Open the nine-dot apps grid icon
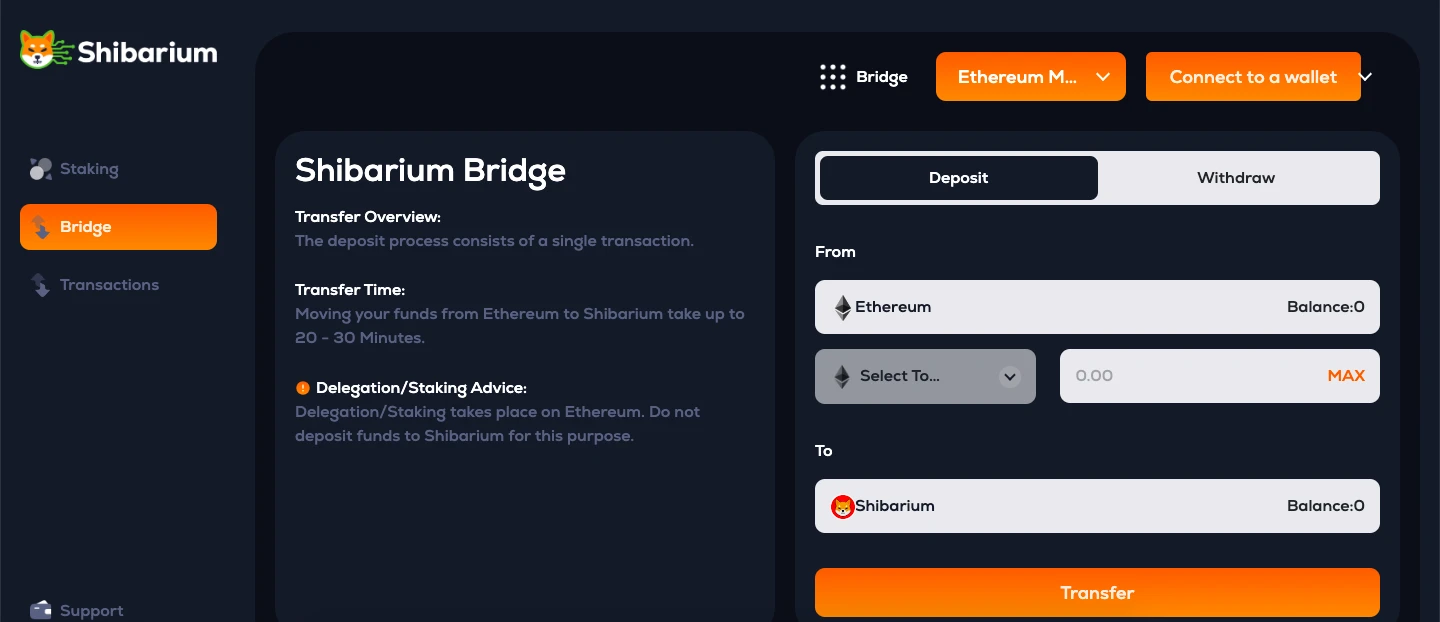The width and height of the screenshot is (1440, 622). pyautogui.click(x=832, y=77)
